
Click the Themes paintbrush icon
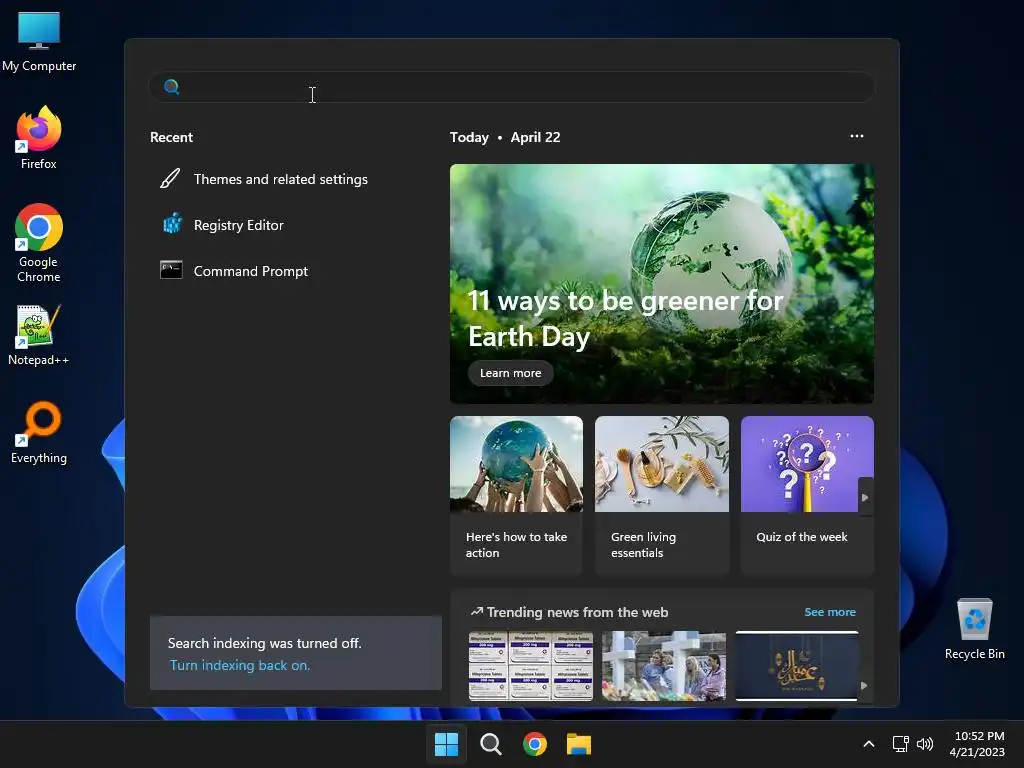point(170,178)
